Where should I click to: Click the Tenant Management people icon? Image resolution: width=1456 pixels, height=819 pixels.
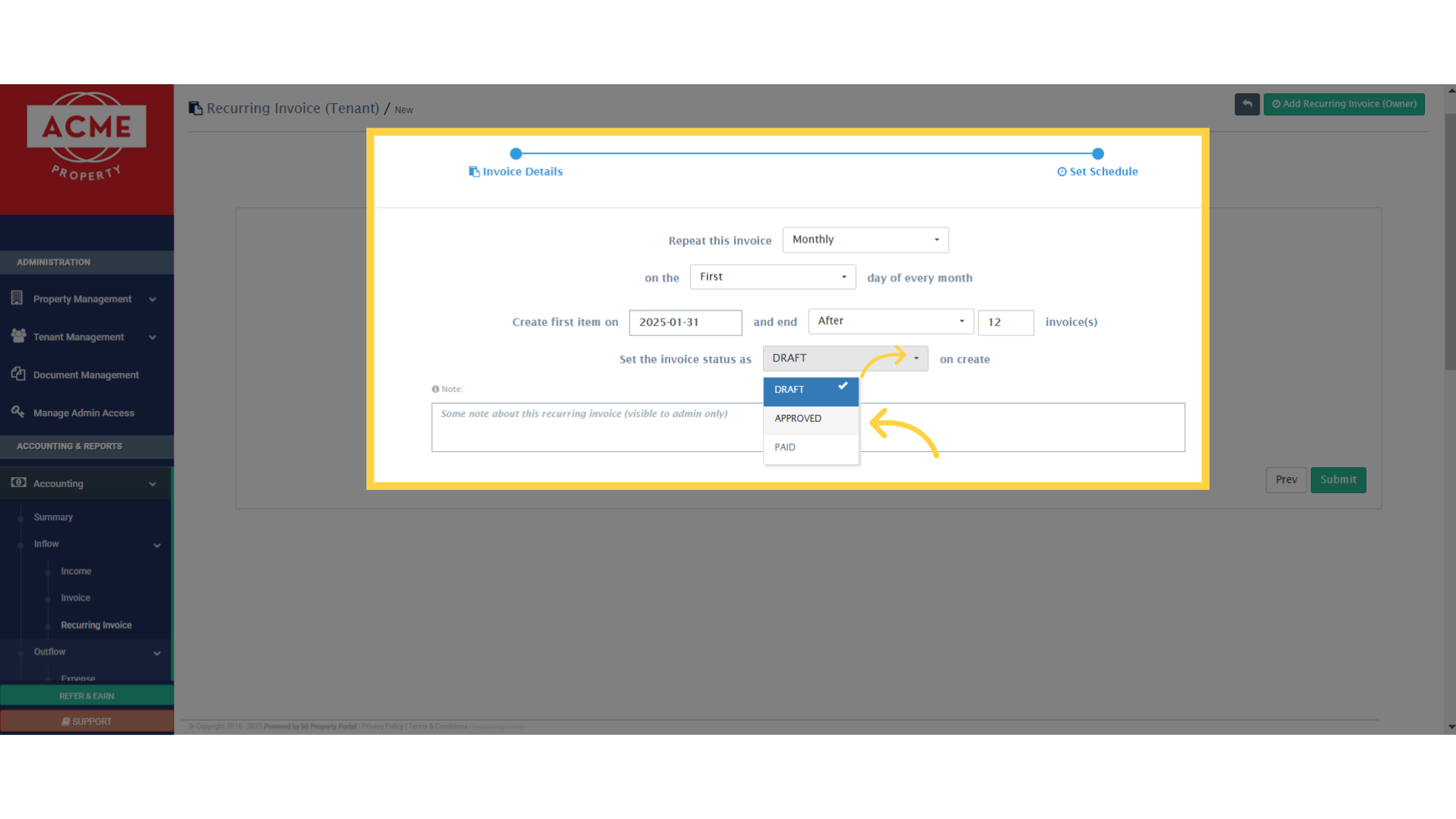tap(18, 336)
